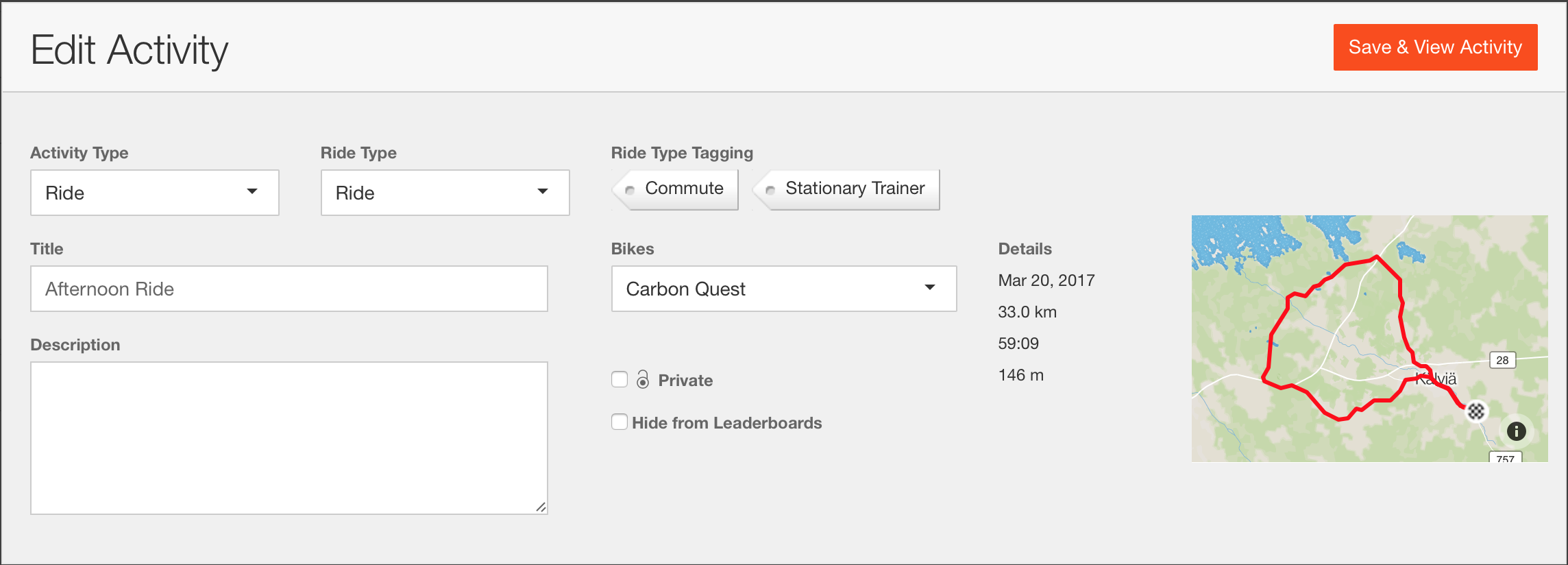The image size is (1568, 565).
Task: Focus the empty Description text area
Action: [289, 437]
